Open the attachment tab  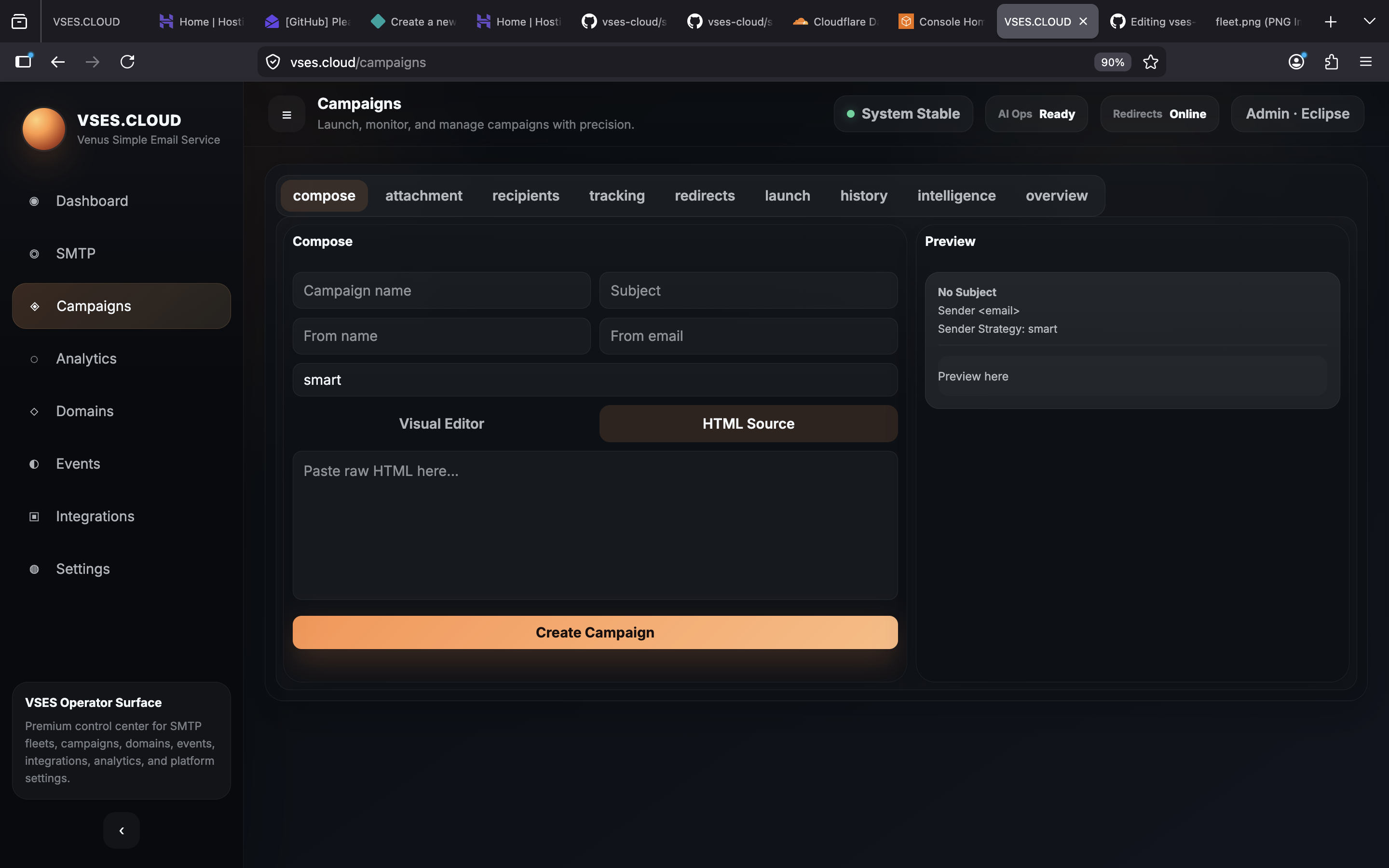pyautogui.click(x=423, y=196)
